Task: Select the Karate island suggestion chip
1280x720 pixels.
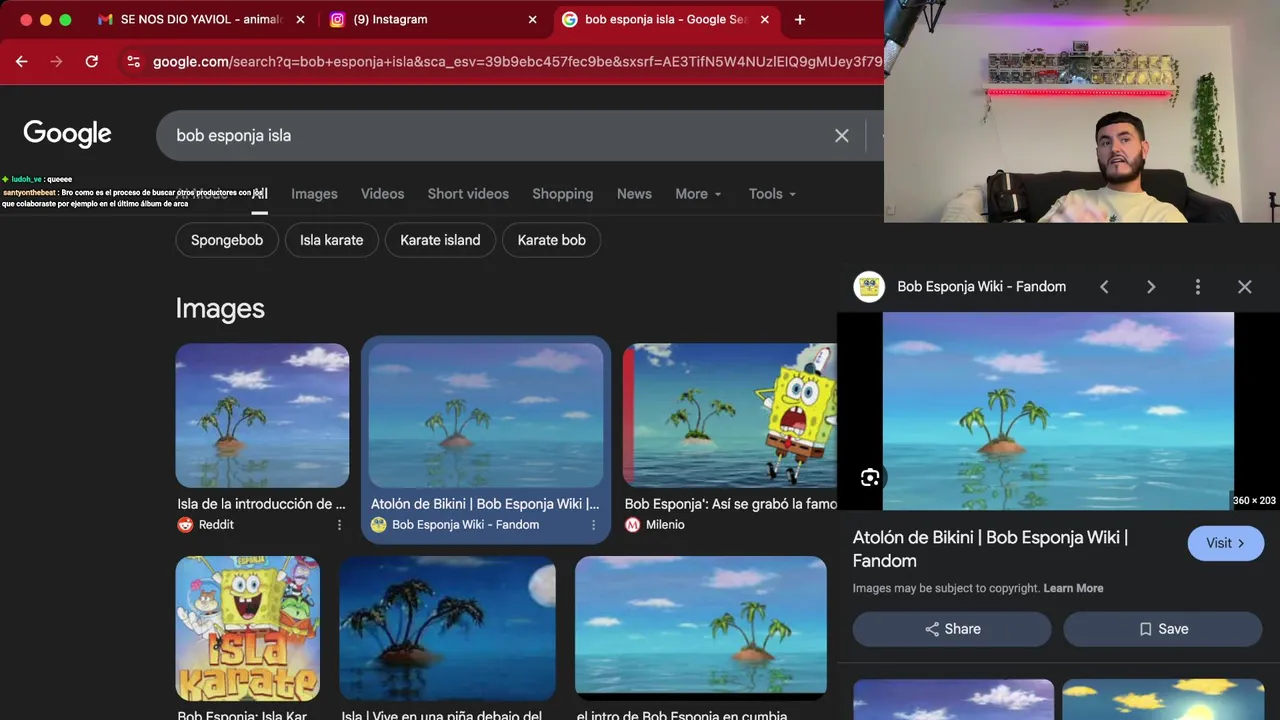Action: (x=440, y=240)
